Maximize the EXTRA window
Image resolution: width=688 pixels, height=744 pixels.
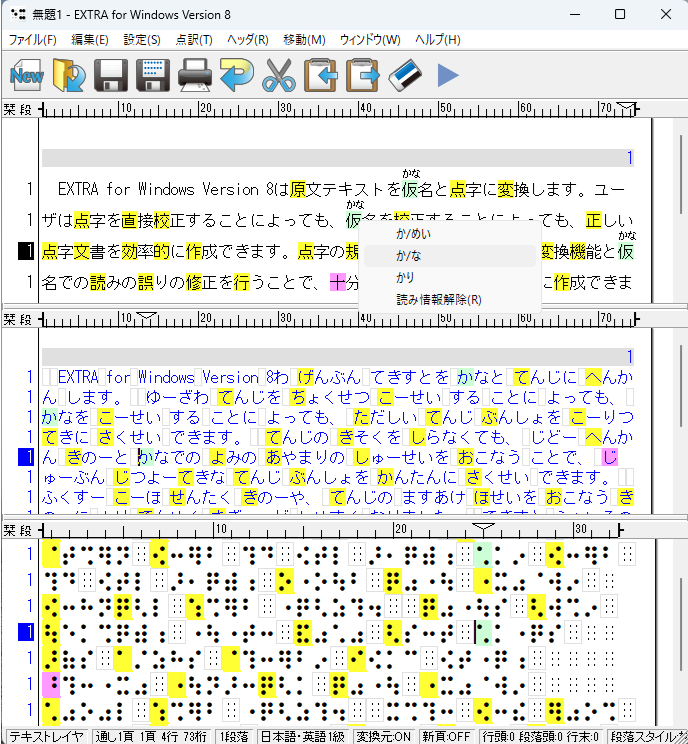click(x=620, y=14)
